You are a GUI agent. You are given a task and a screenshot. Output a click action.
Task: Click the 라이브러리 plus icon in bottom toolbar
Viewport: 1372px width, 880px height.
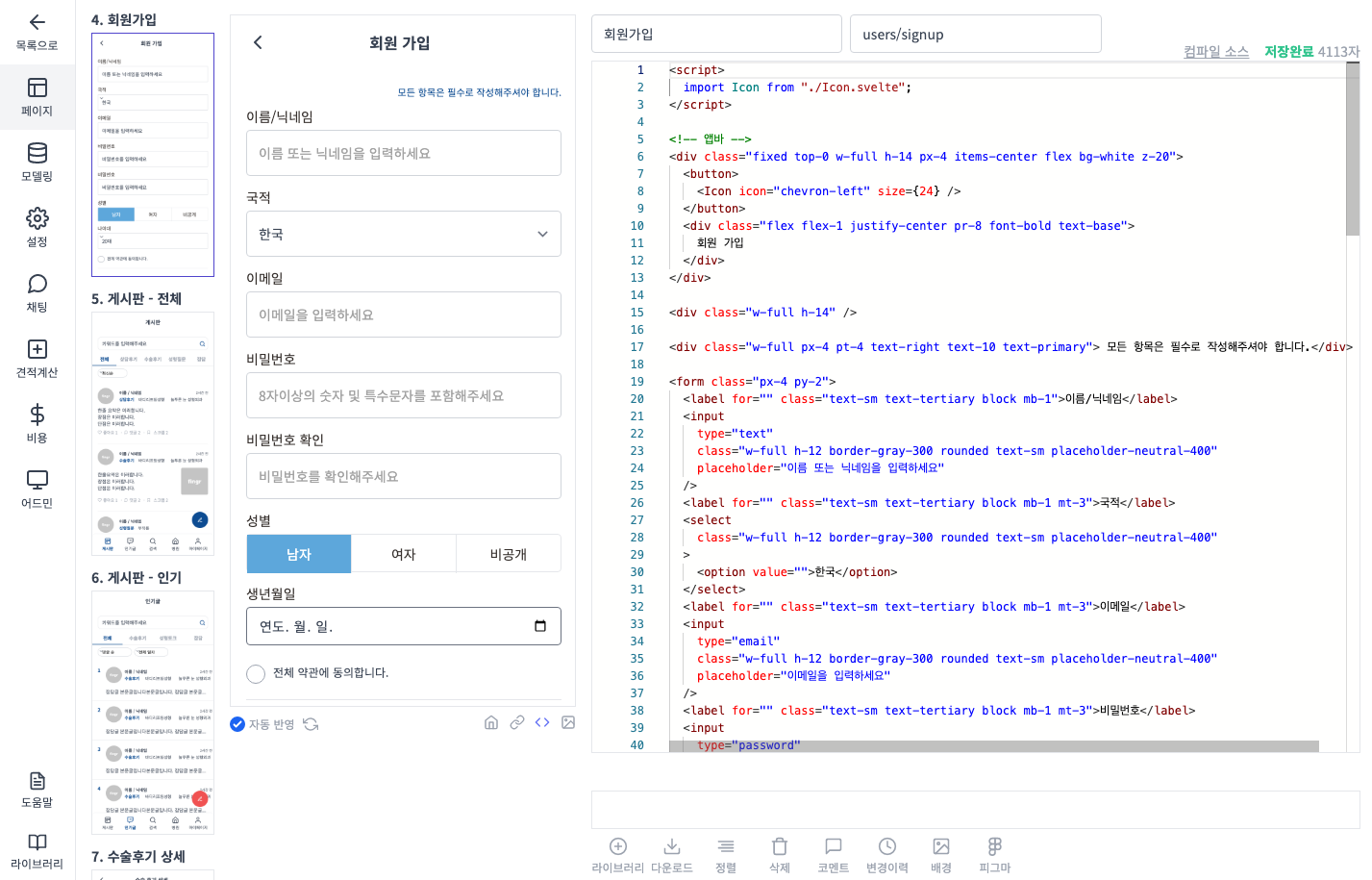click(618, 846)
